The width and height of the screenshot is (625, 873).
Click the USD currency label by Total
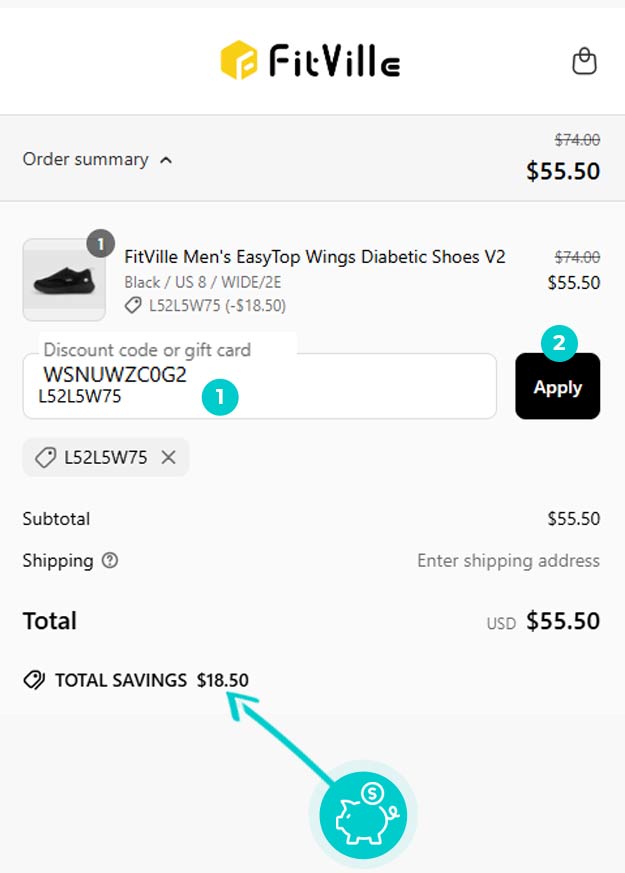[501, 623]
